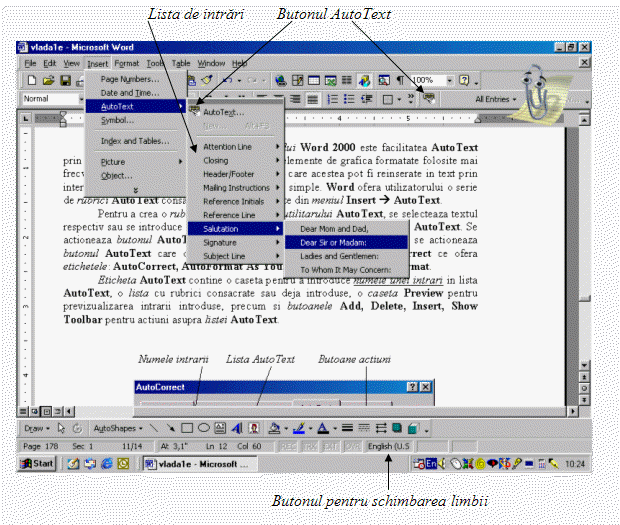Toggle the Drawing toolbar button
This screenshot has height=525, width=620.
(x=364, y=81)
